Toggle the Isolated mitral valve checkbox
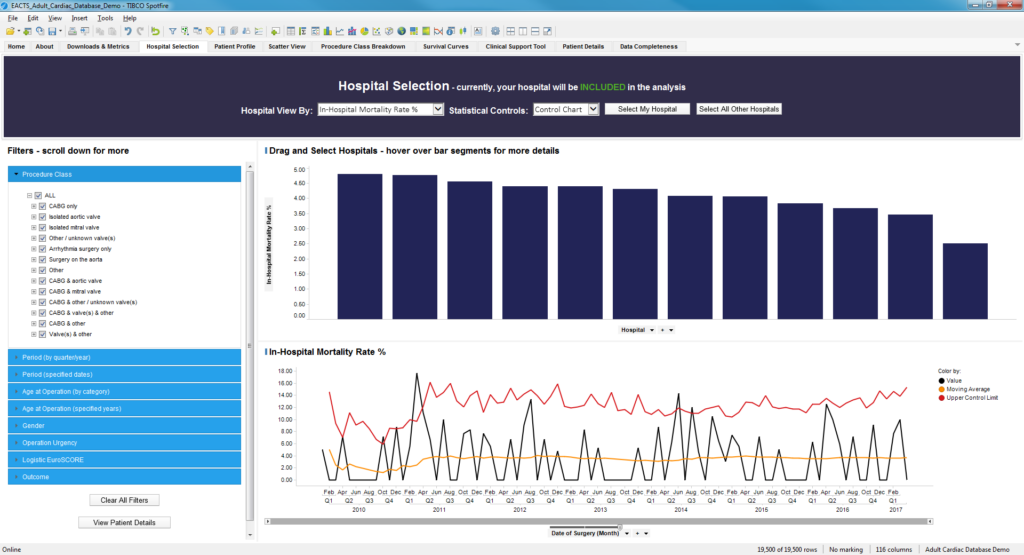1024x555 pixels. tap(43, 227)
